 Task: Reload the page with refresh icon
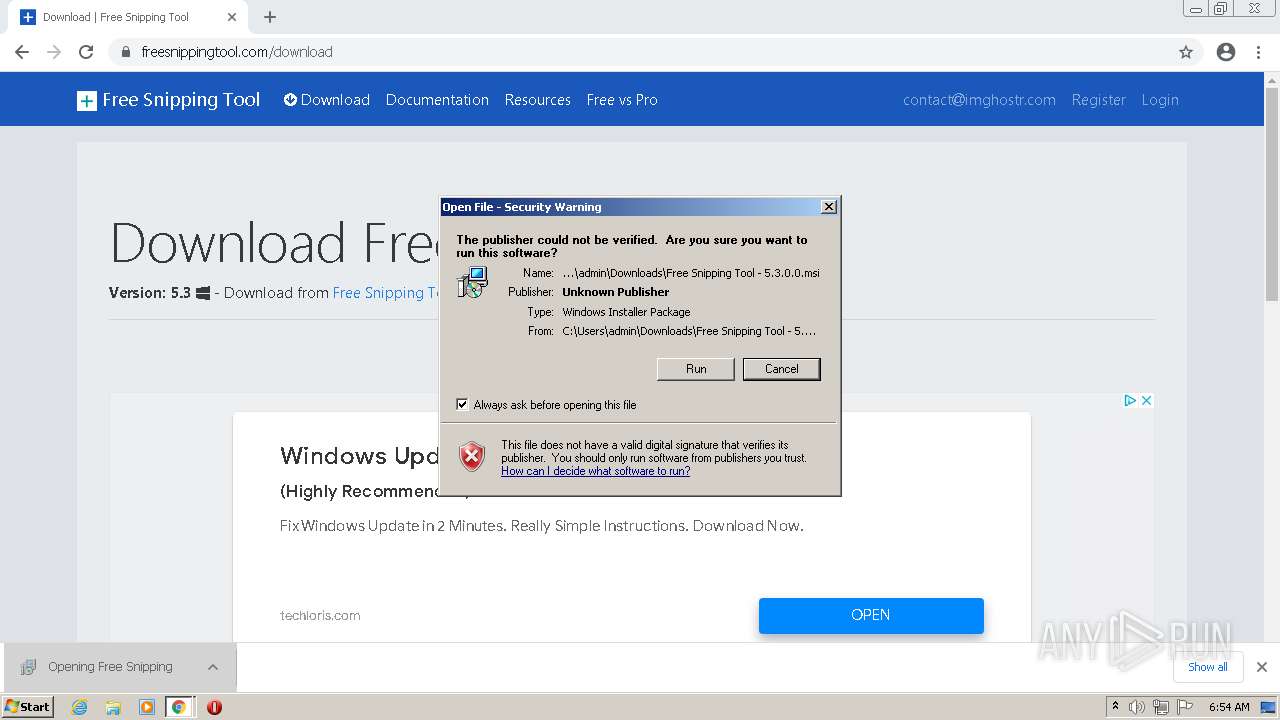click(86, 52)
